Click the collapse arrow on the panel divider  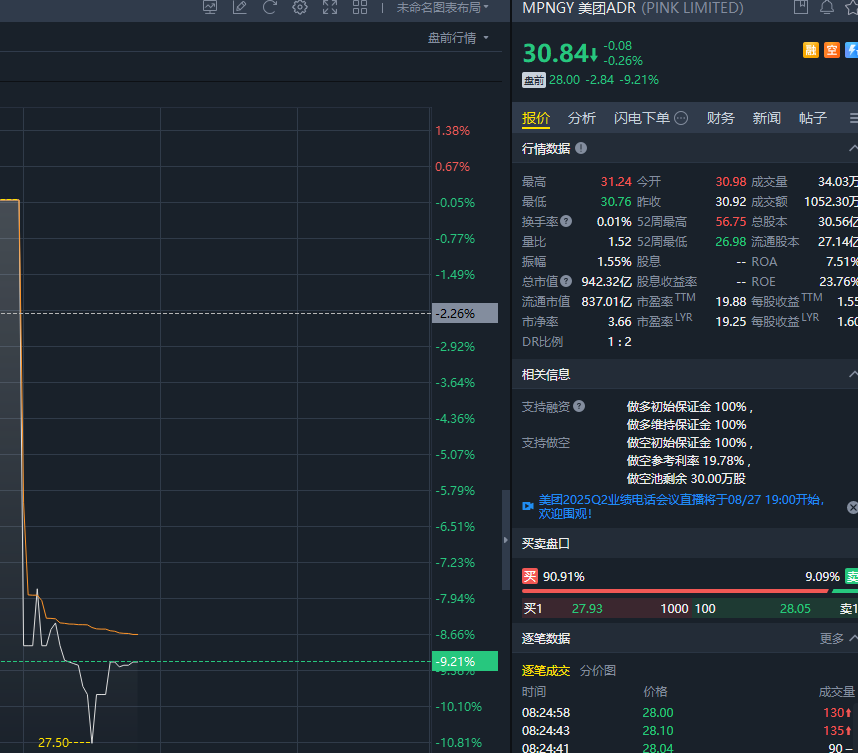point(505,540)
